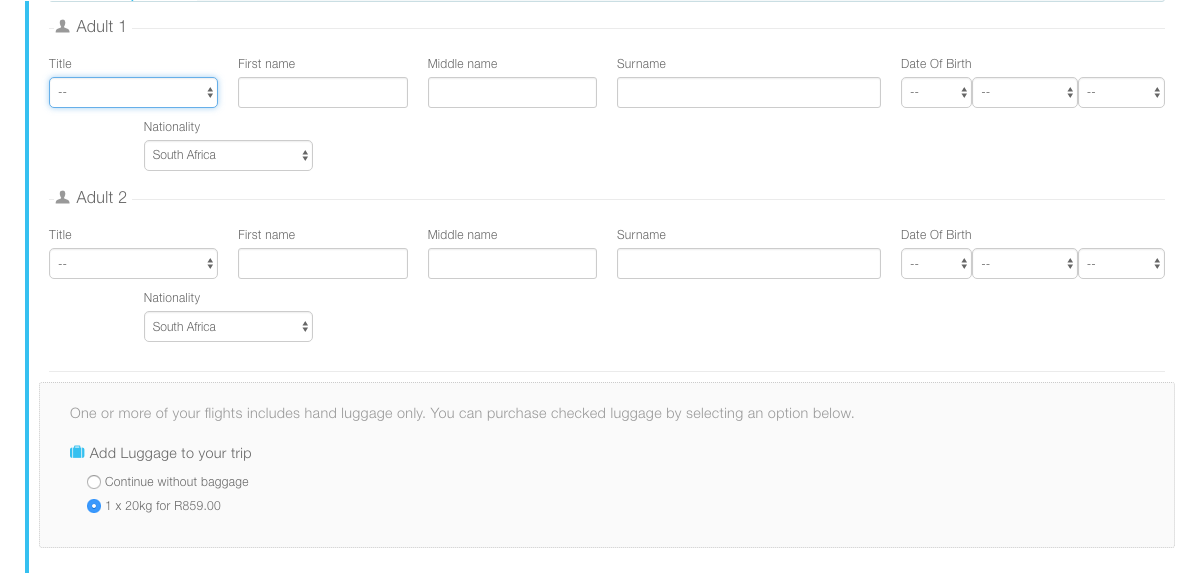The image size is (1204, 573).
Task: Open Adult 1 Title dropdown
Action: click(133, 92)
